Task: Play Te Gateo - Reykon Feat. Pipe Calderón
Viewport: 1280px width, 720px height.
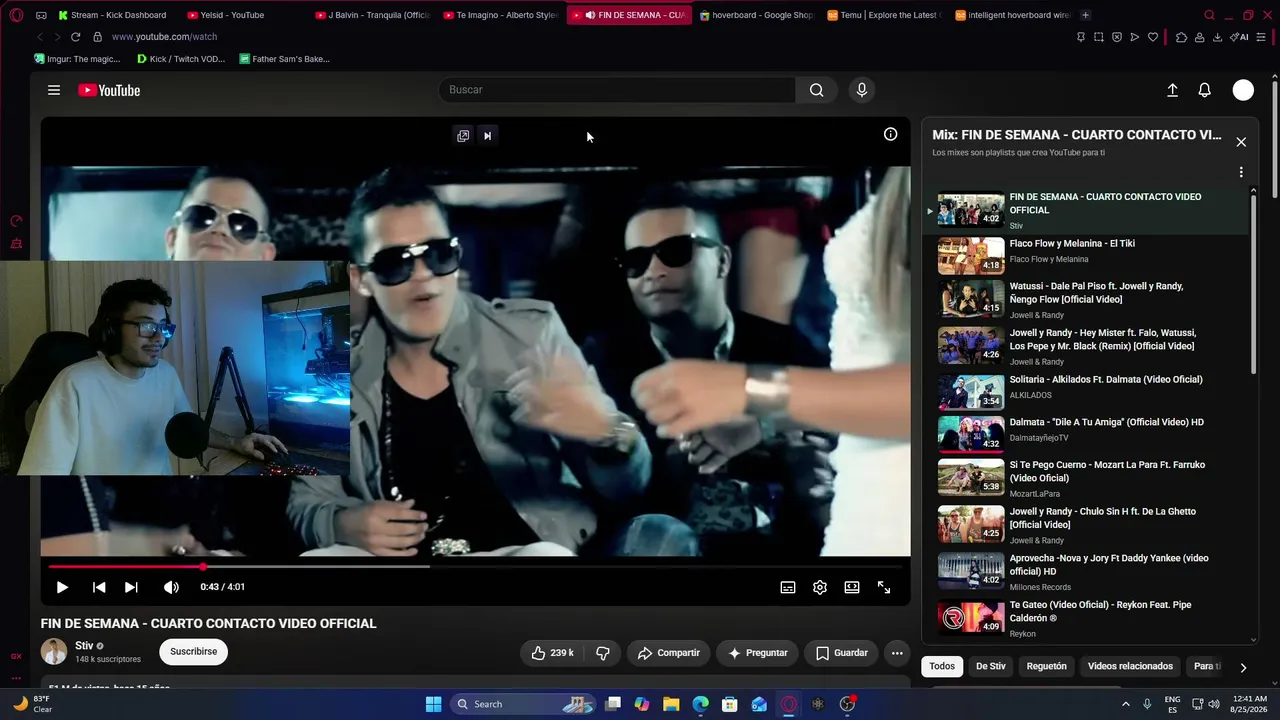Action: click(x=1087, y=619)
